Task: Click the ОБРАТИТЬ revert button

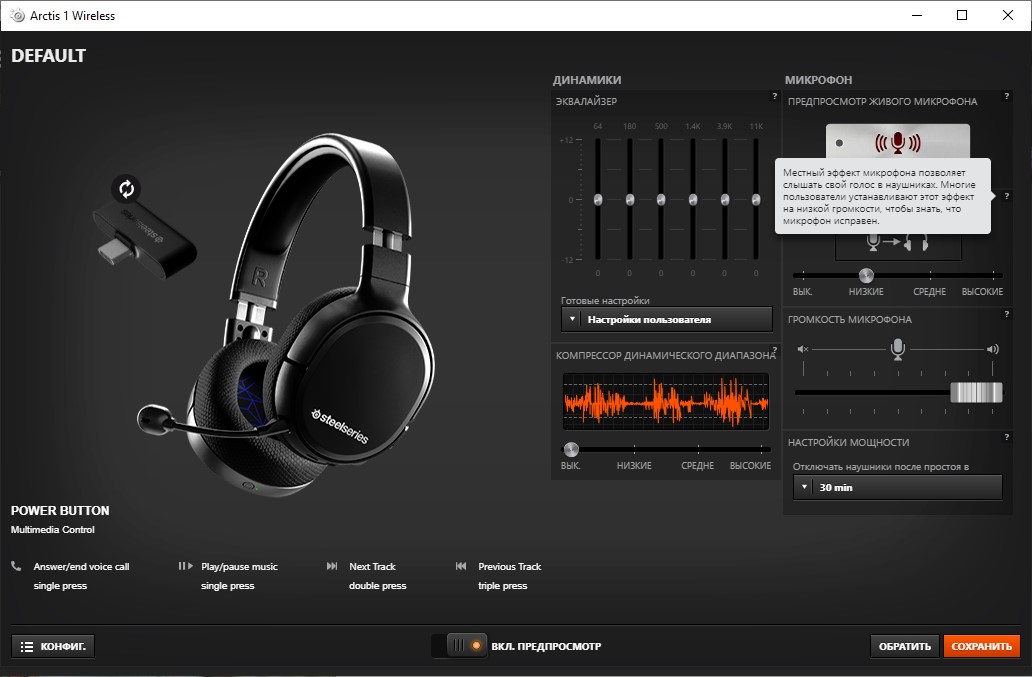Action: (x=904, y=646)
